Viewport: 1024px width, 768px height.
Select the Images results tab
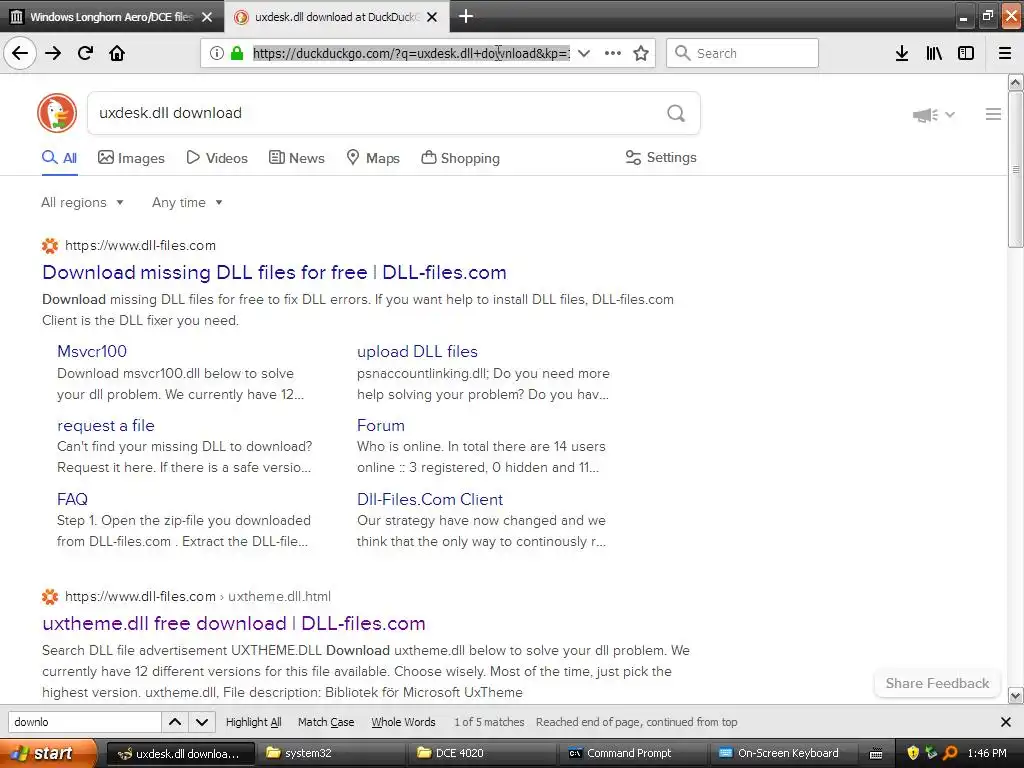[131, 158]
